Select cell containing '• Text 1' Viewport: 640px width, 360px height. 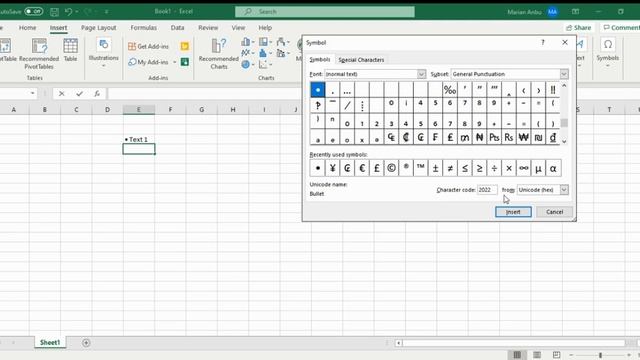(x=139, y=140)
